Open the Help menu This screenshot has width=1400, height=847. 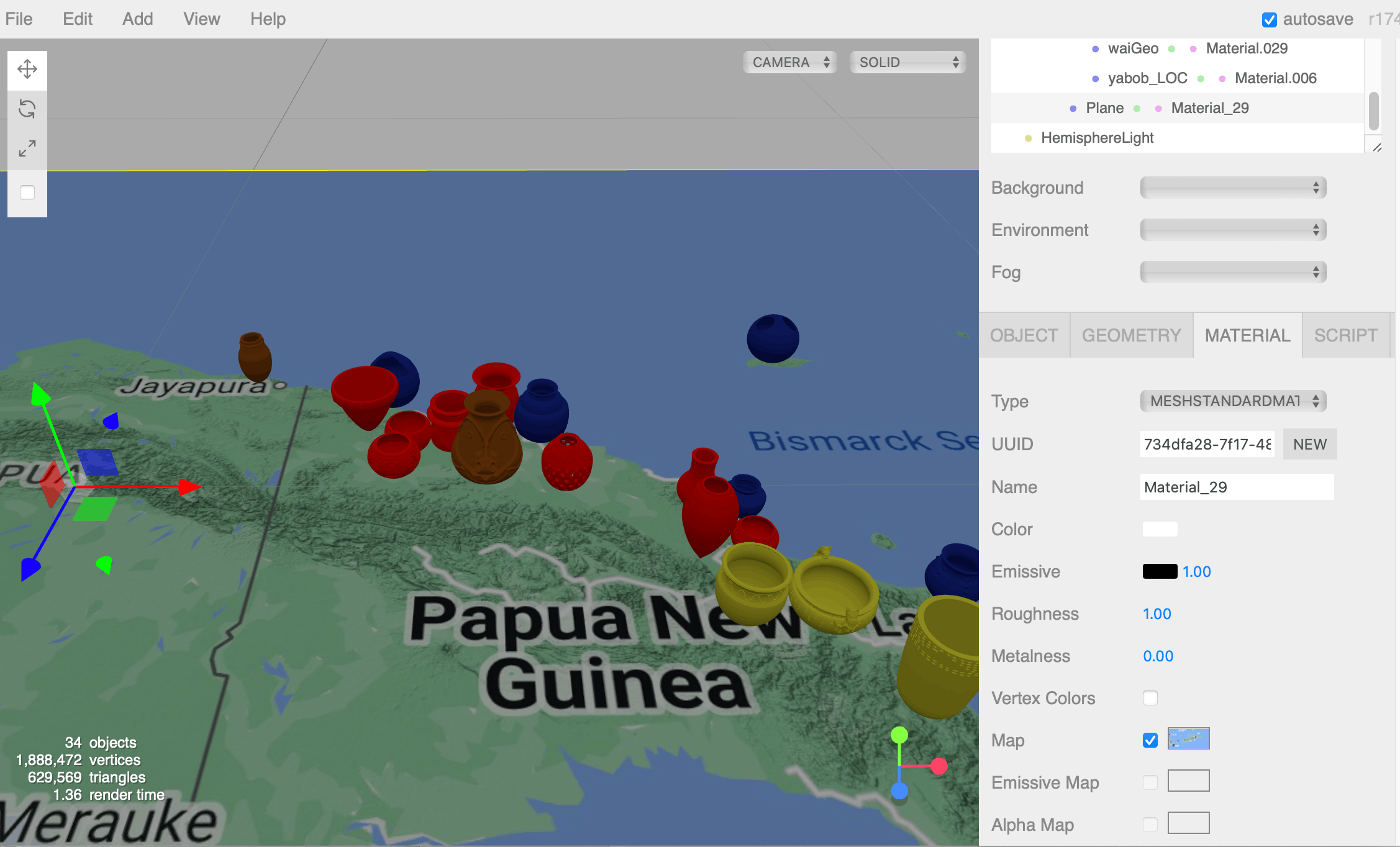(x=268, y=19)
